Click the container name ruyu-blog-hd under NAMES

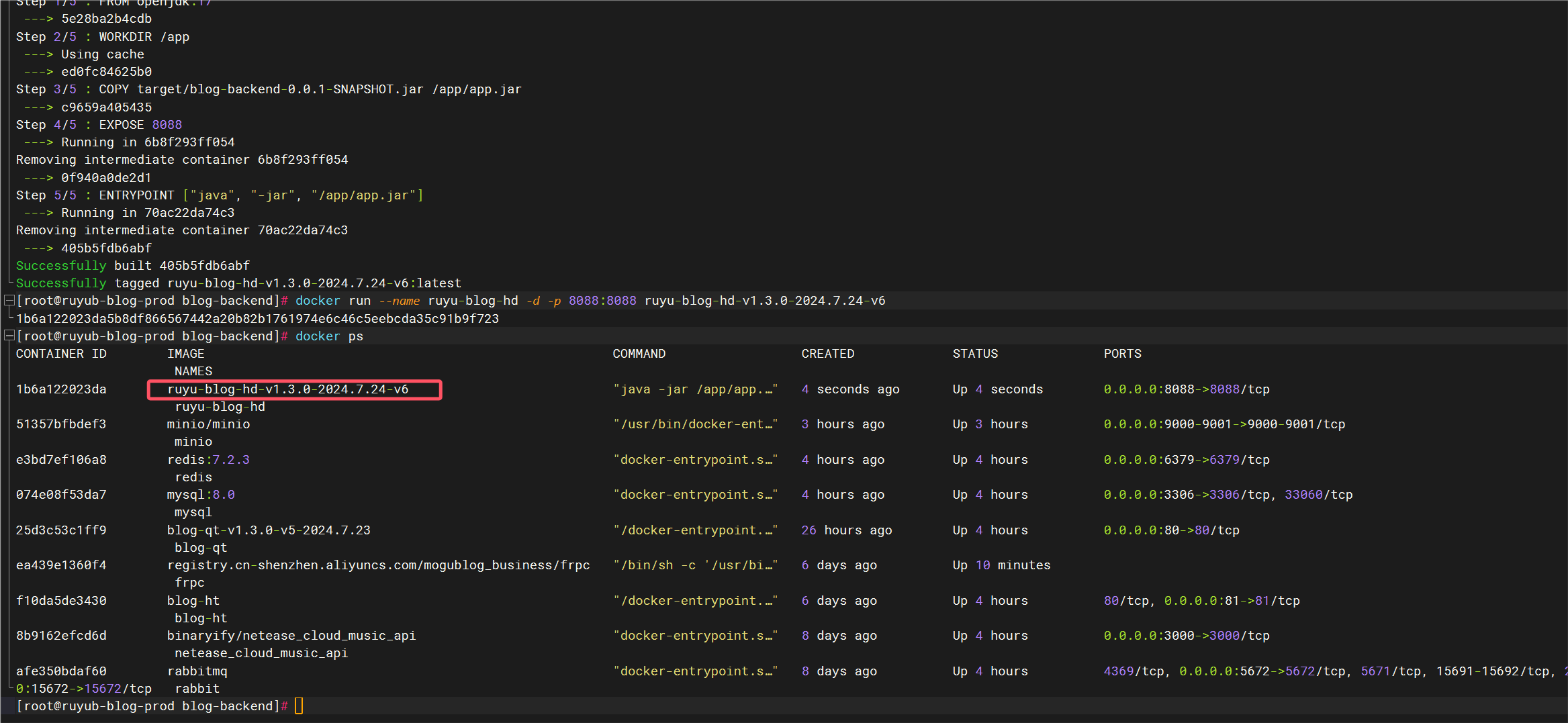pyautogui.click(x=220, y=407)
